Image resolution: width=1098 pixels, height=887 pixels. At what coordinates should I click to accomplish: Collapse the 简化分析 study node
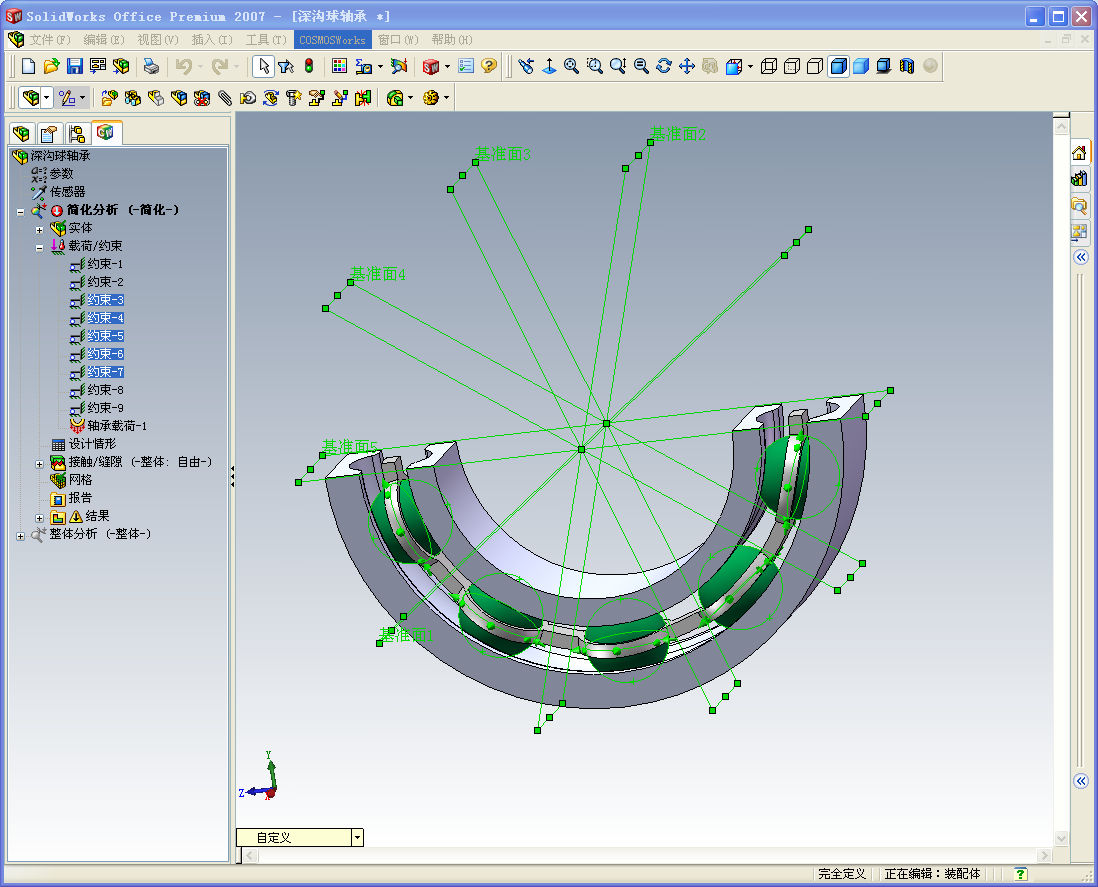20,211
